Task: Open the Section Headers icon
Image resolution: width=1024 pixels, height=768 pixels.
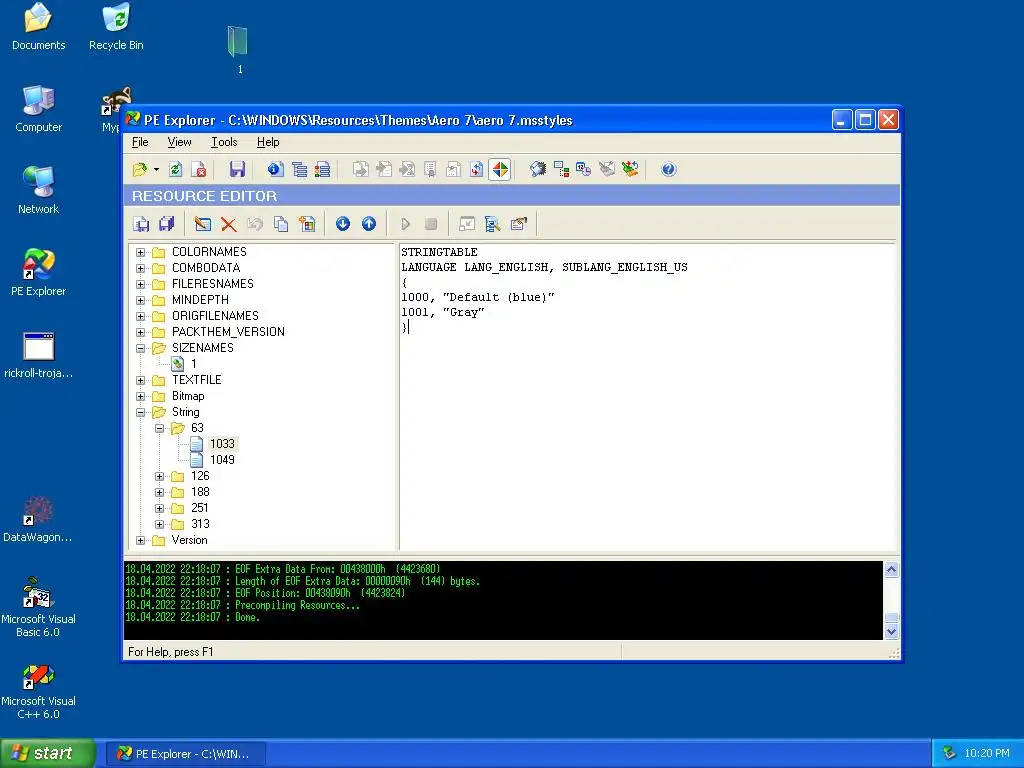Action: click(323, 170)
